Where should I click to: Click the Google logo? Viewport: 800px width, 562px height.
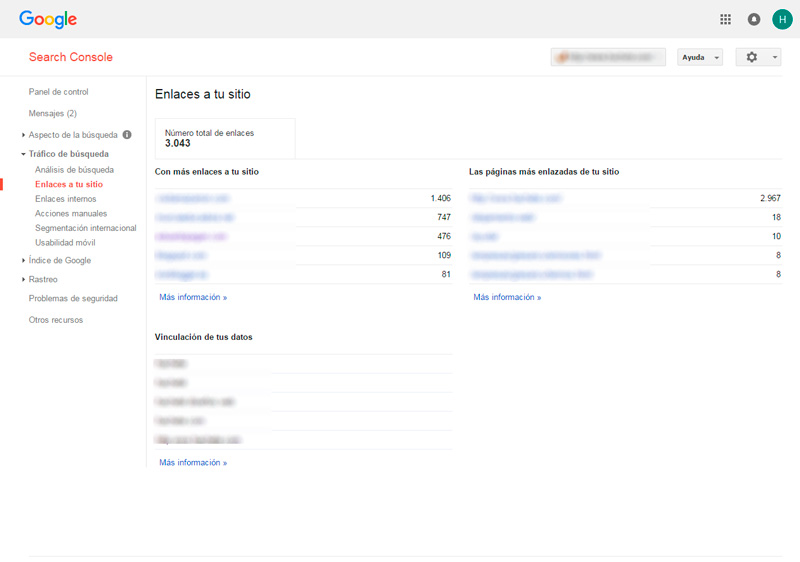[48, 19]
